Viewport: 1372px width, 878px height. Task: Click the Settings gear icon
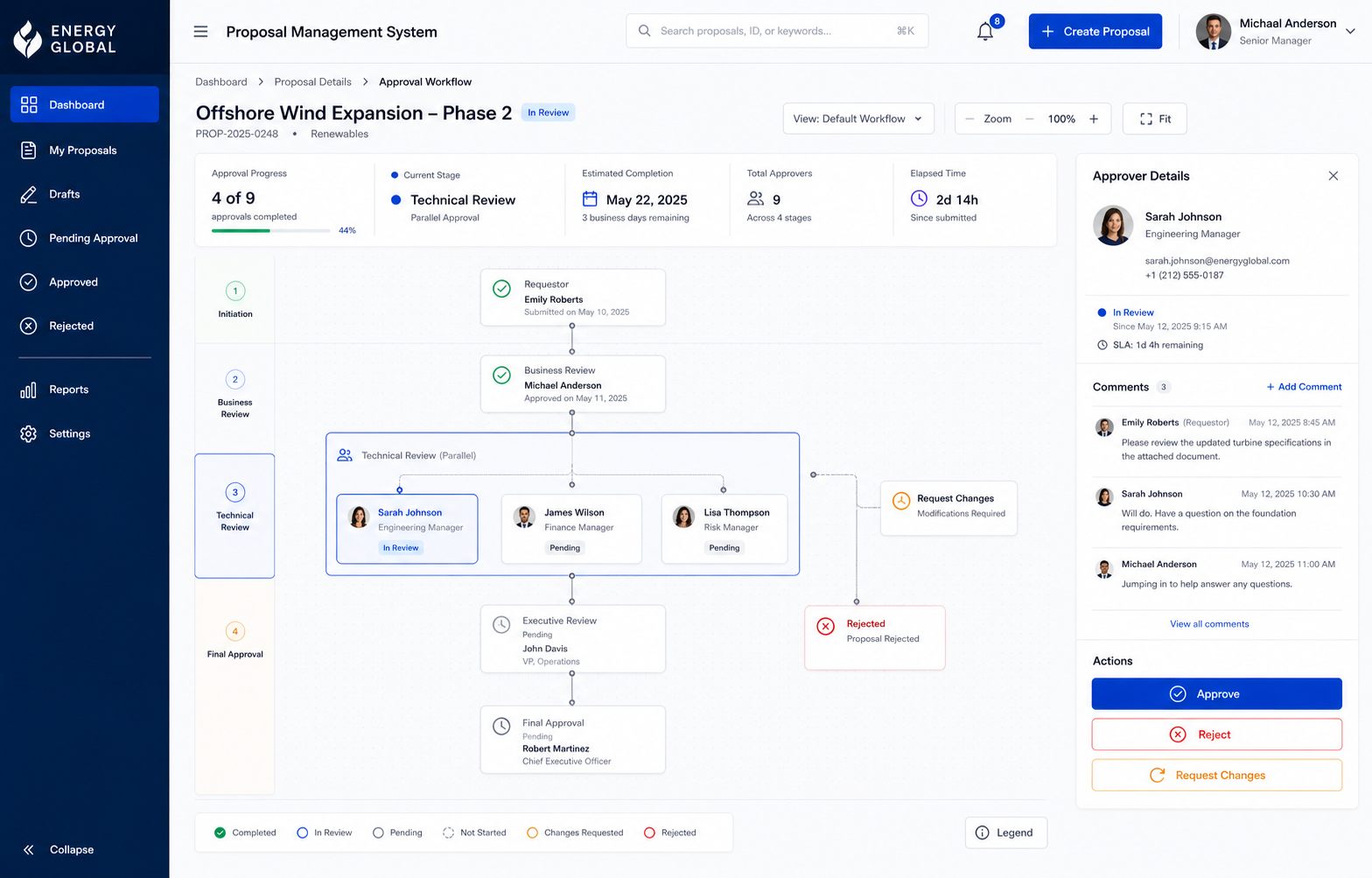(x=29, y=433)
